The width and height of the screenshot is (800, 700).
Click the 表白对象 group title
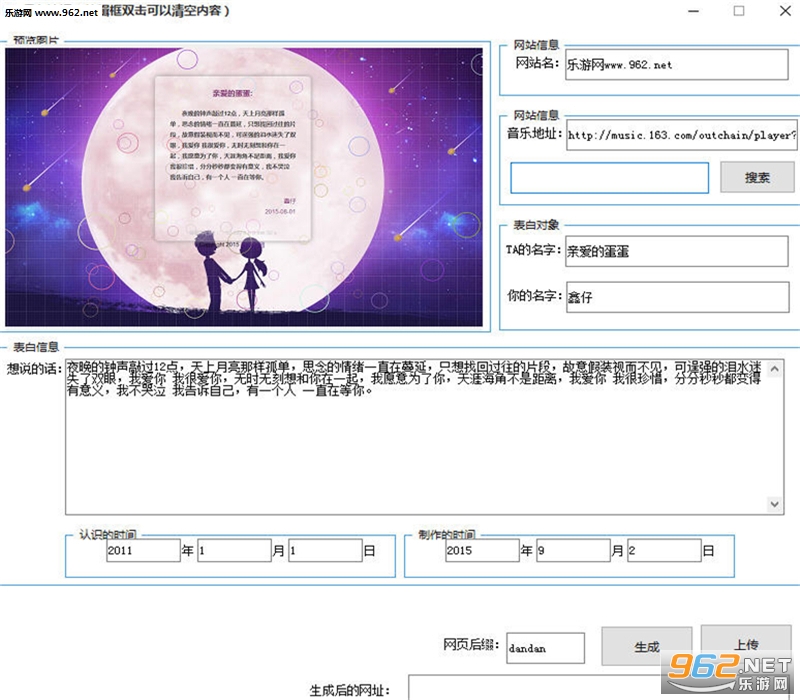click(x=536, y=224)
